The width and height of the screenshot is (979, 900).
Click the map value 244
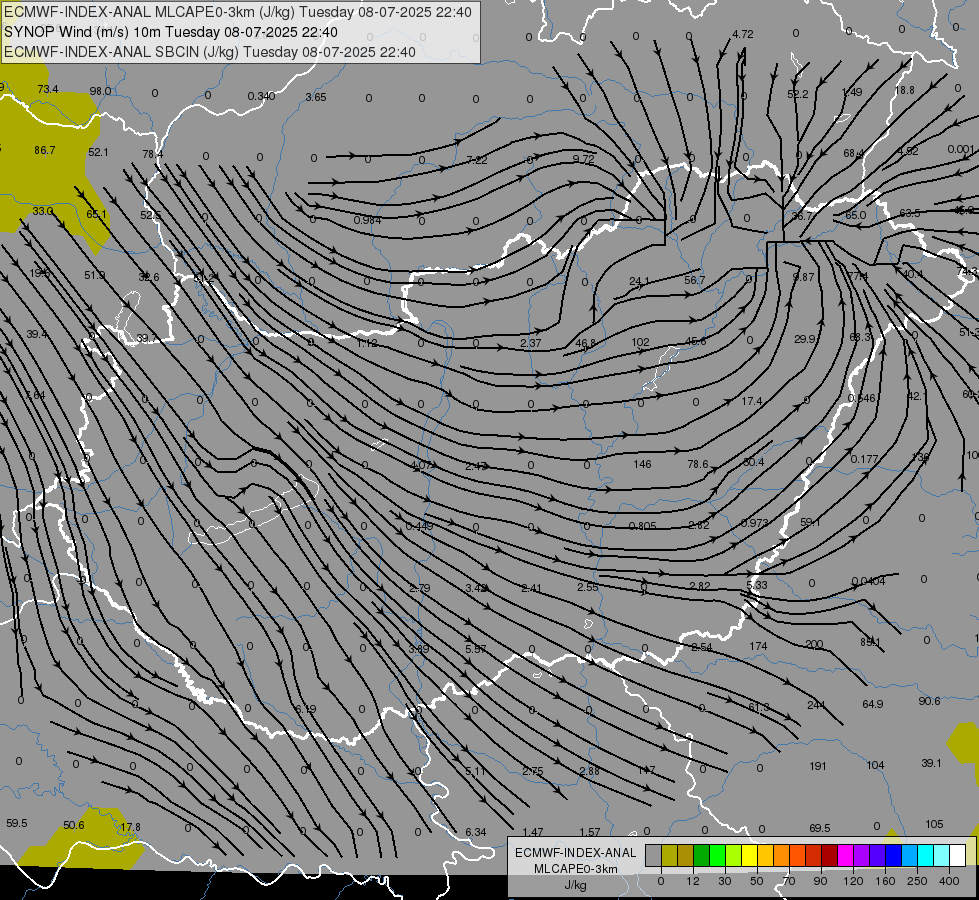[x=816, y=705]
